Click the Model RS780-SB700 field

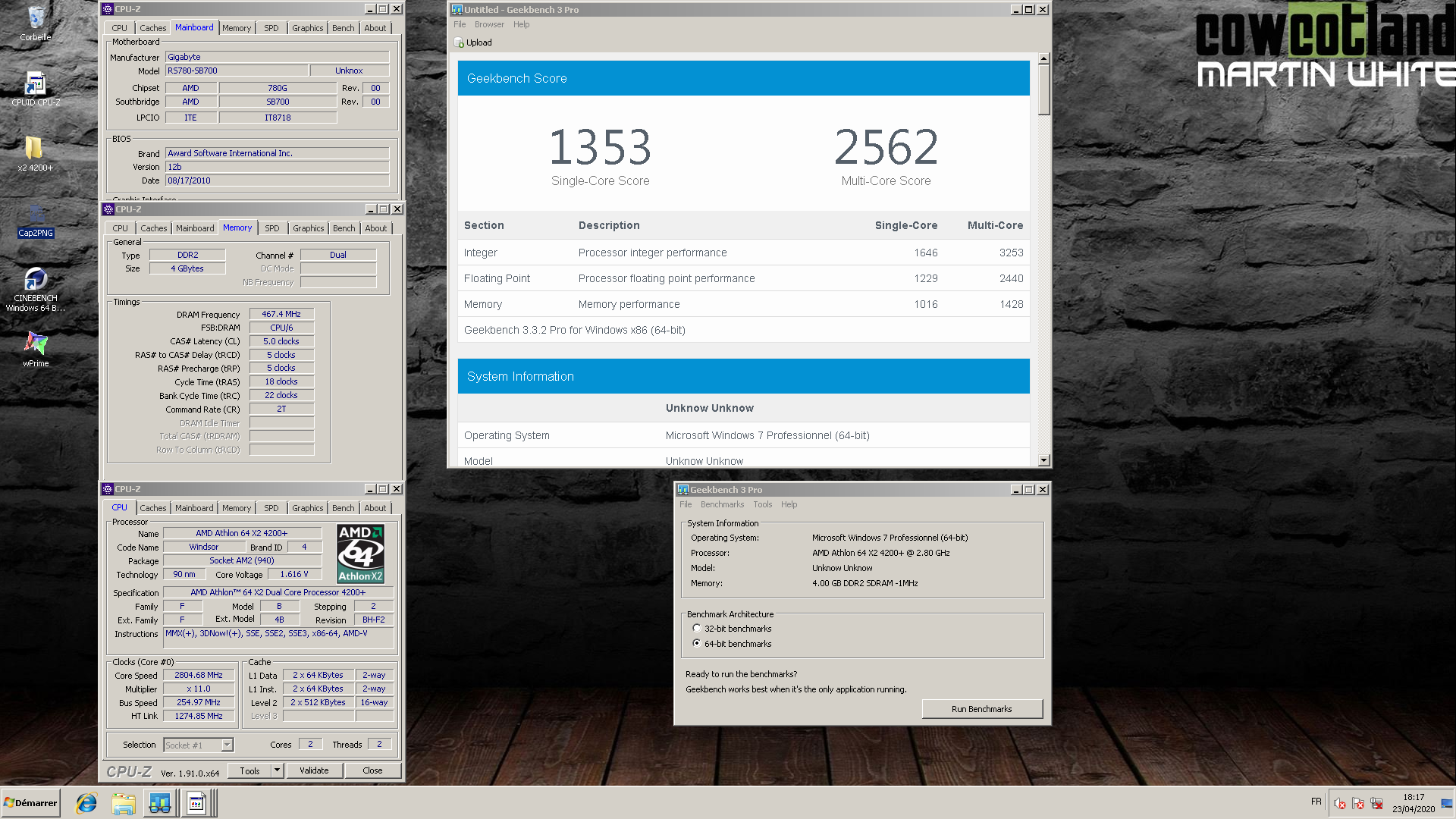237,71
